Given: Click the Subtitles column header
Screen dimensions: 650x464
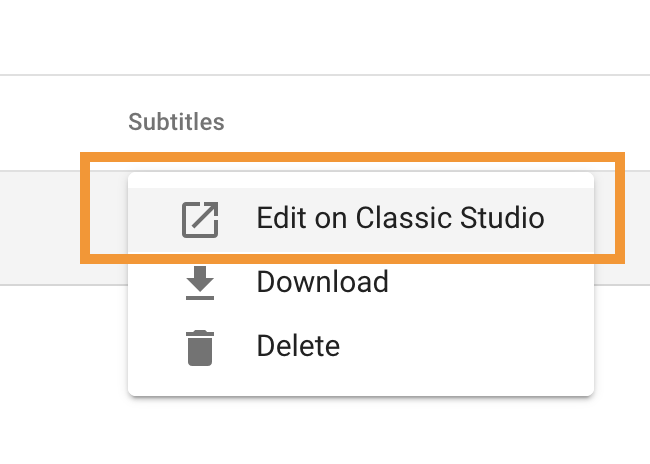Looking at the screenshot, I should [x=176, y=122].
